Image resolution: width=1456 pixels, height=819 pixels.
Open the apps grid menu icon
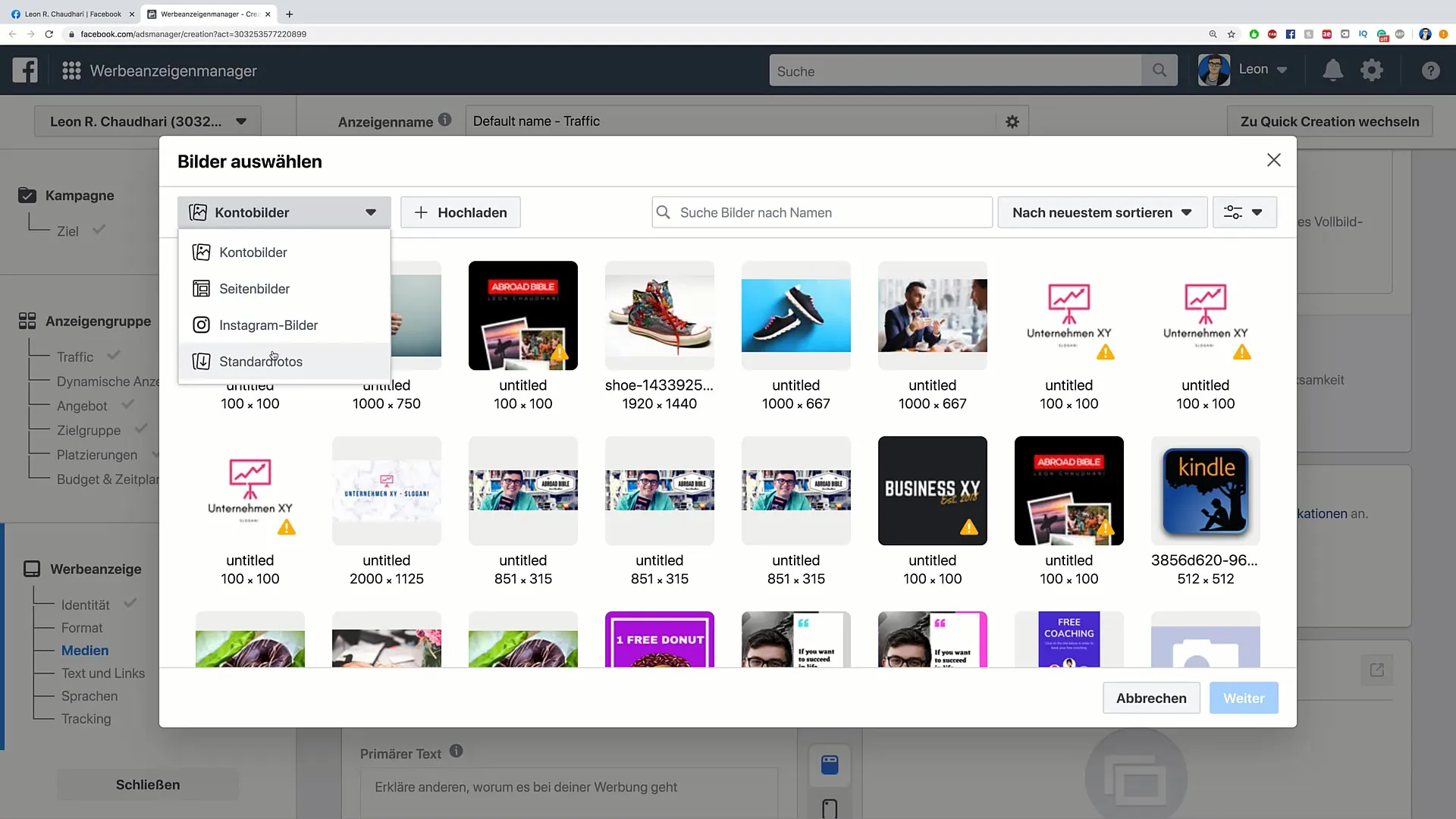click(x=71, y=71)
